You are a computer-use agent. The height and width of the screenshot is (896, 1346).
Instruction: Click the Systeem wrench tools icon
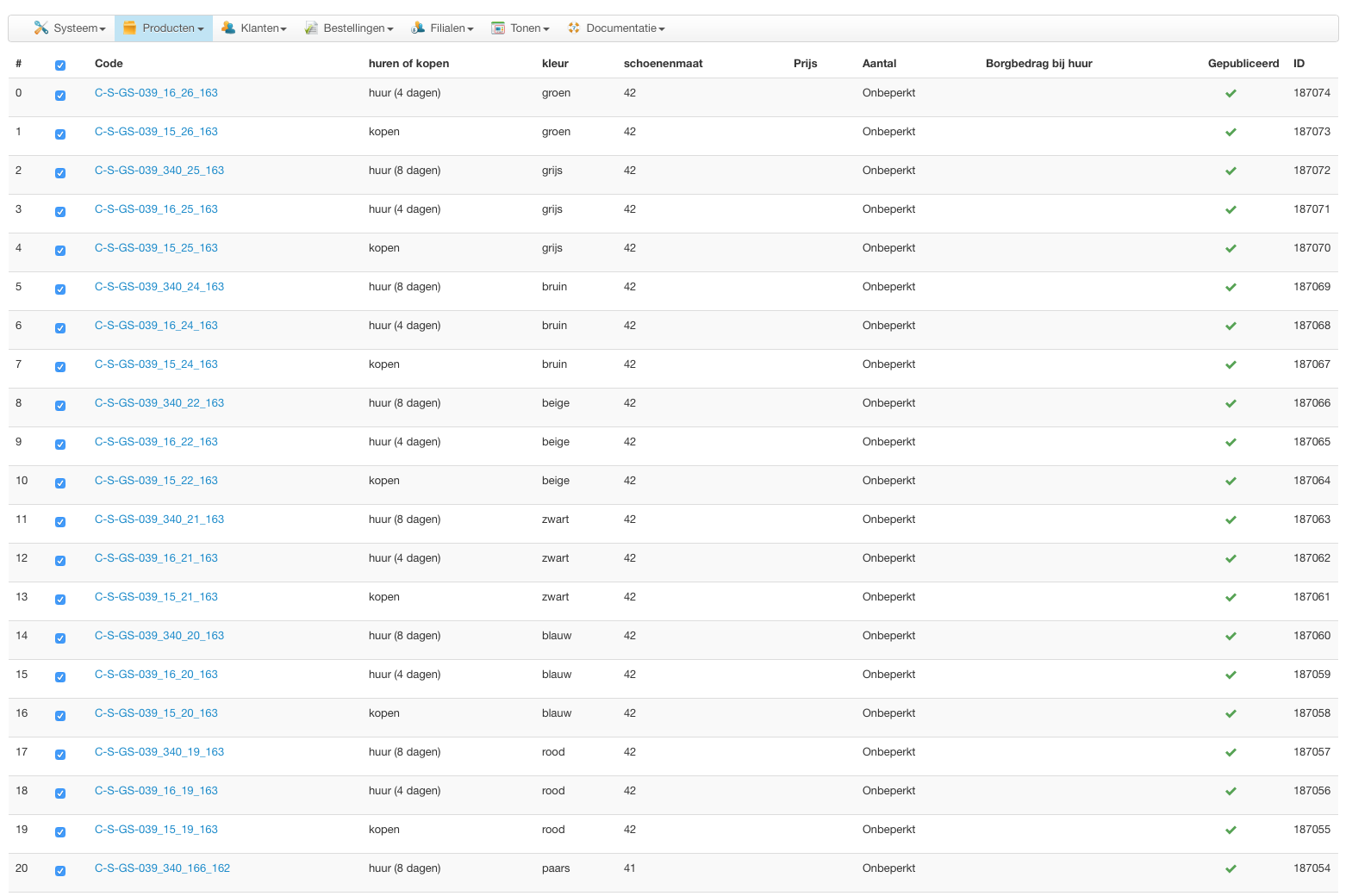pos(41,28)
